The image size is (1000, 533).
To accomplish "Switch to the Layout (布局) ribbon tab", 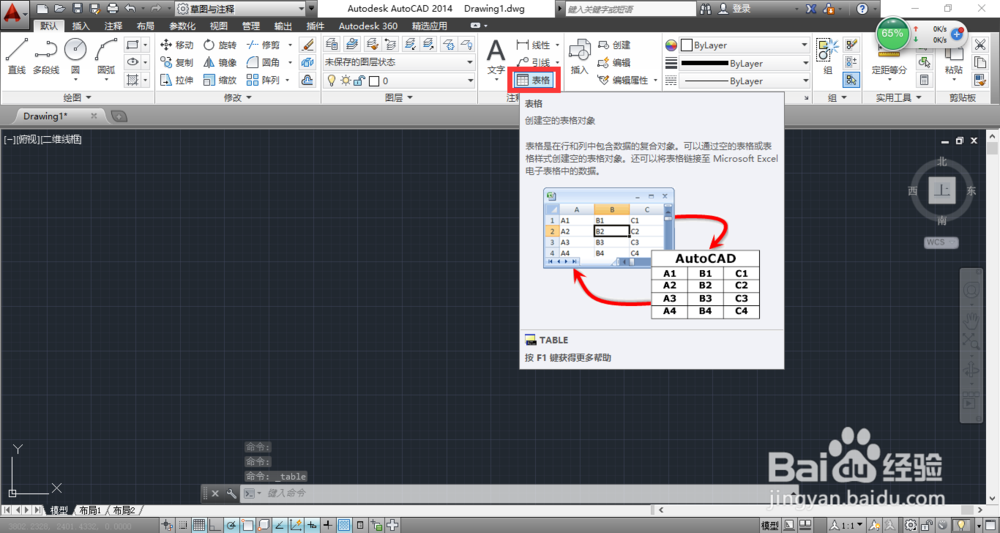I will 145,26.
